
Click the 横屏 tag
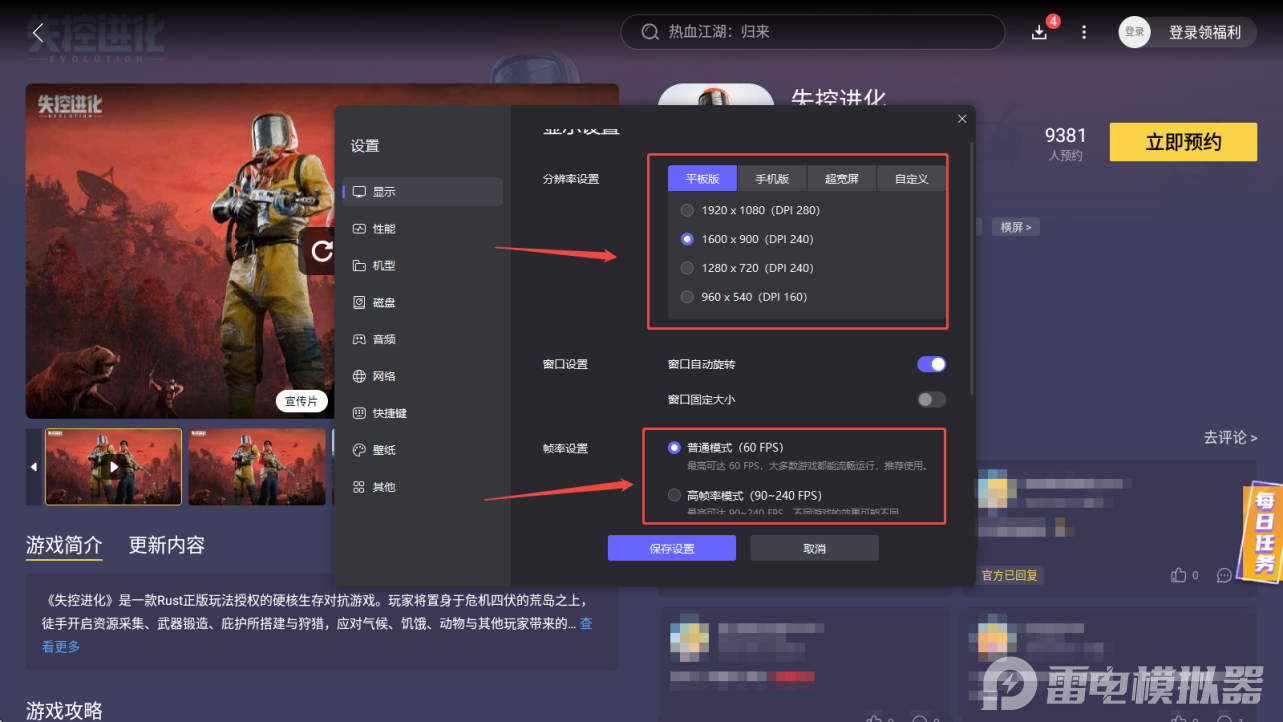pyautogui.click(x=1016, y=227)
